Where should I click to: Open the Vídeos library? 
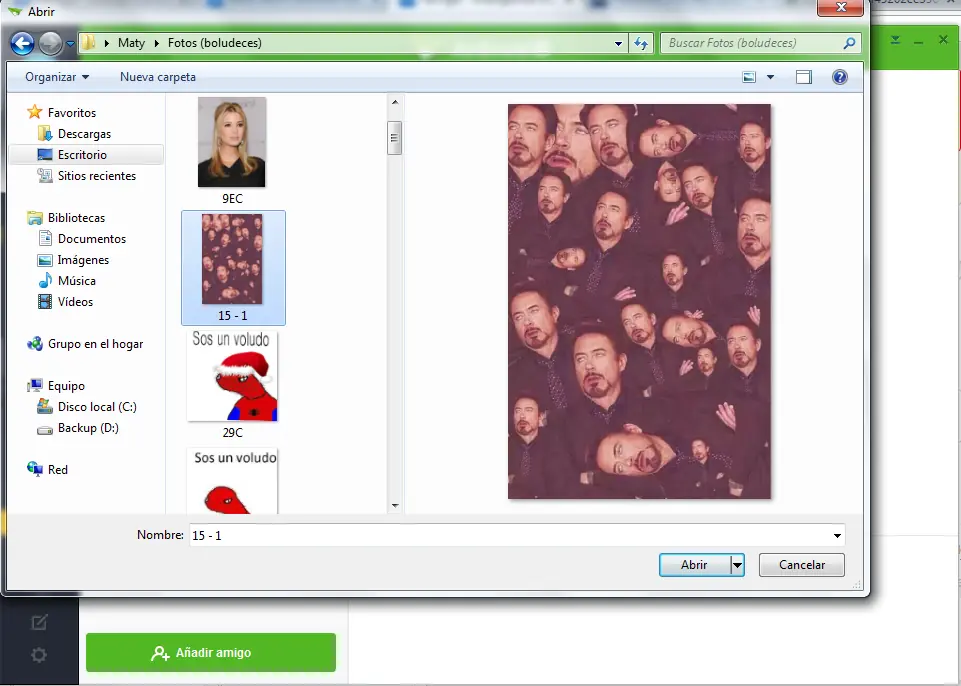tap(75, 302)
